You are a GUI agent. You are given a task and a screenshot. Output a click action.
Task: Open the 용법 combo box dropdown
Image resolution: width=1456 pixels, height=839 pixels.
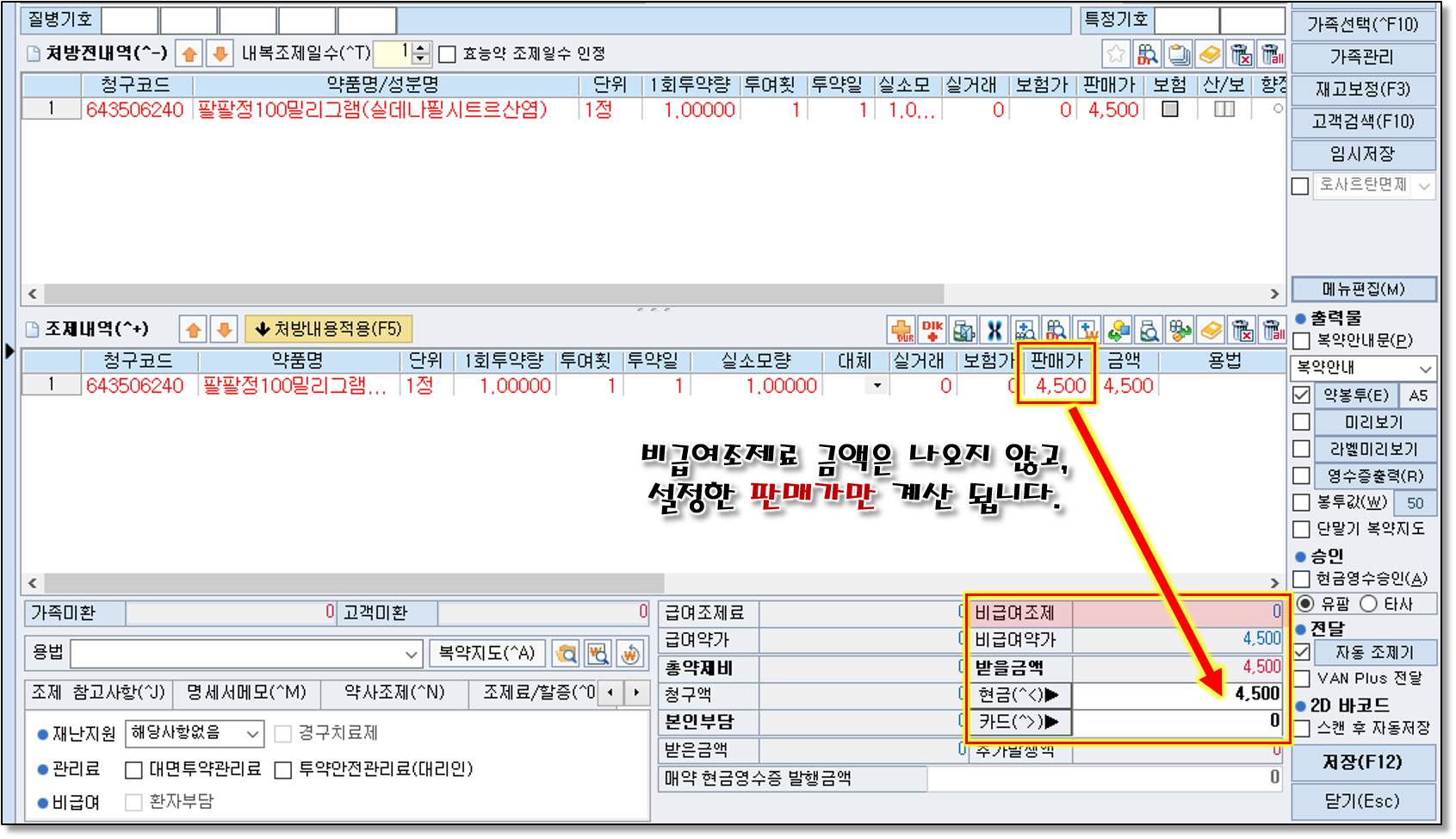(x=412, y=654)
